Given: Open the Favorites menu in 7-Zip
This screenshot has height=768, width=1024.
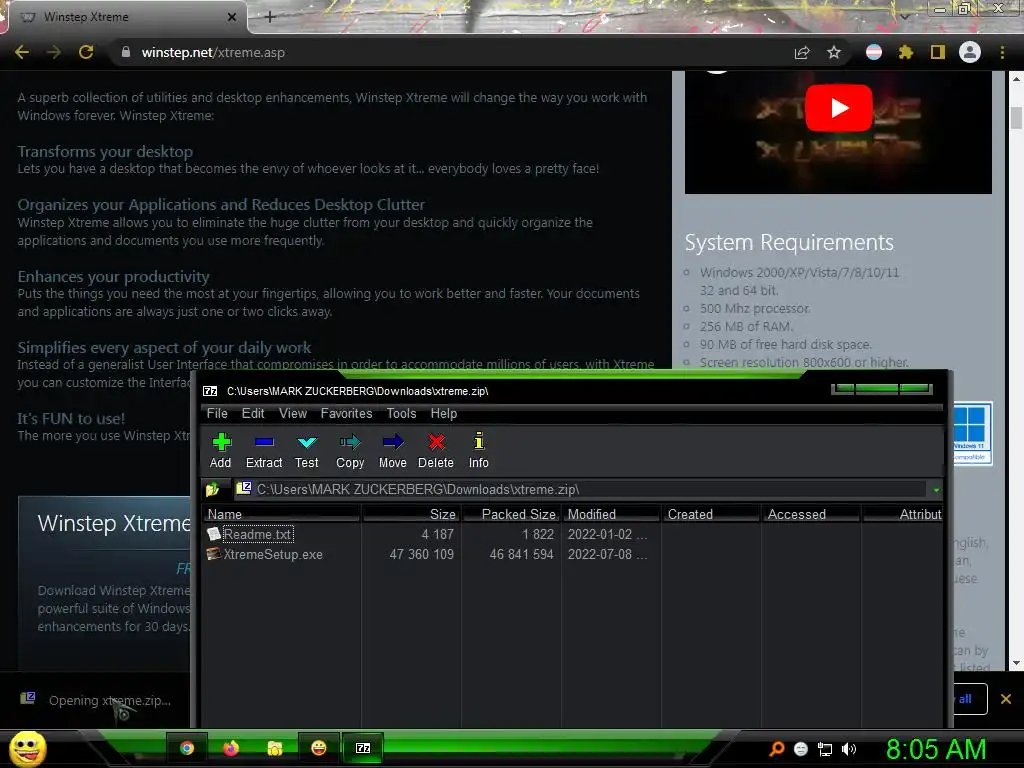Looking at the screenshot, I should [346, 413].
